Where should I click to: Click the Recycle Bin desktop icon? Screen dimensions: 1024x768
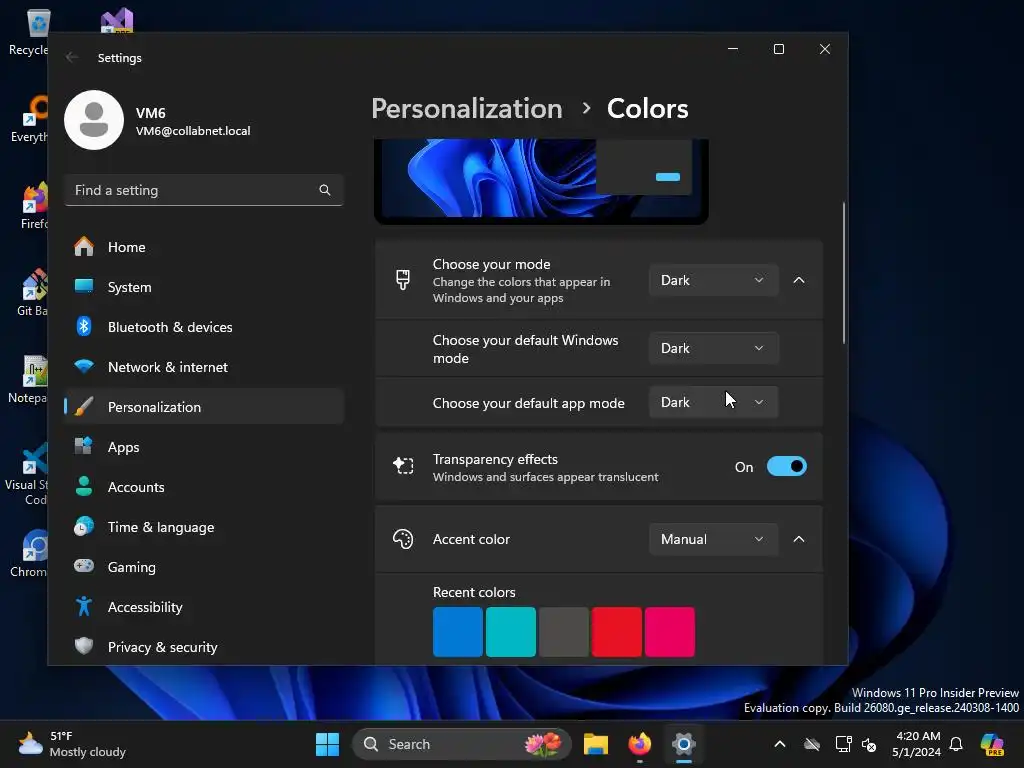click(29, 33)
